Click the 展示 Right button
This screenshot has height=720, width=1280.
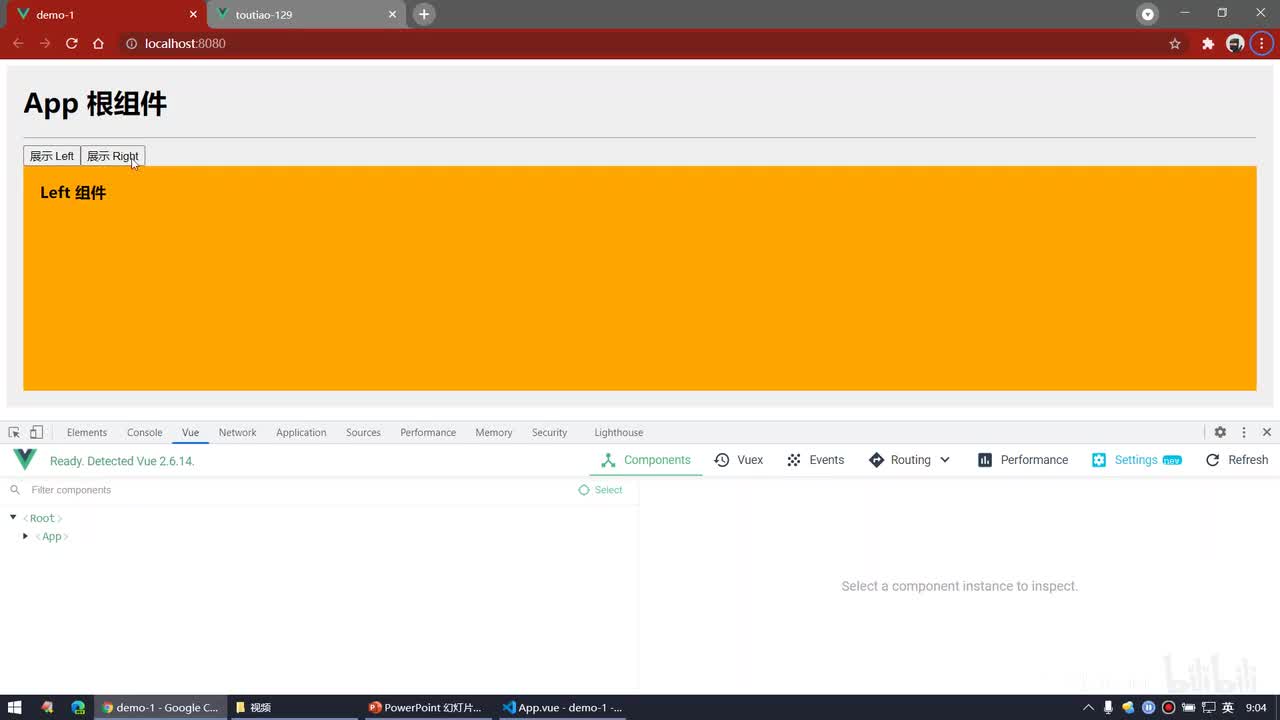point(113,156)
